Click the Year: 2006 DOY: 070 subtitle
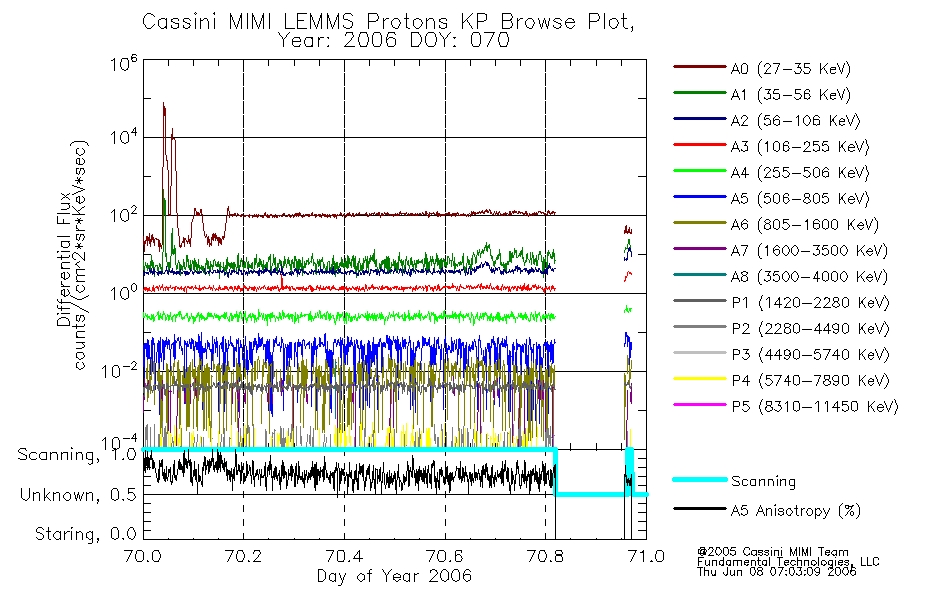This screenshot has width=950, height=600. pos(394,41)
